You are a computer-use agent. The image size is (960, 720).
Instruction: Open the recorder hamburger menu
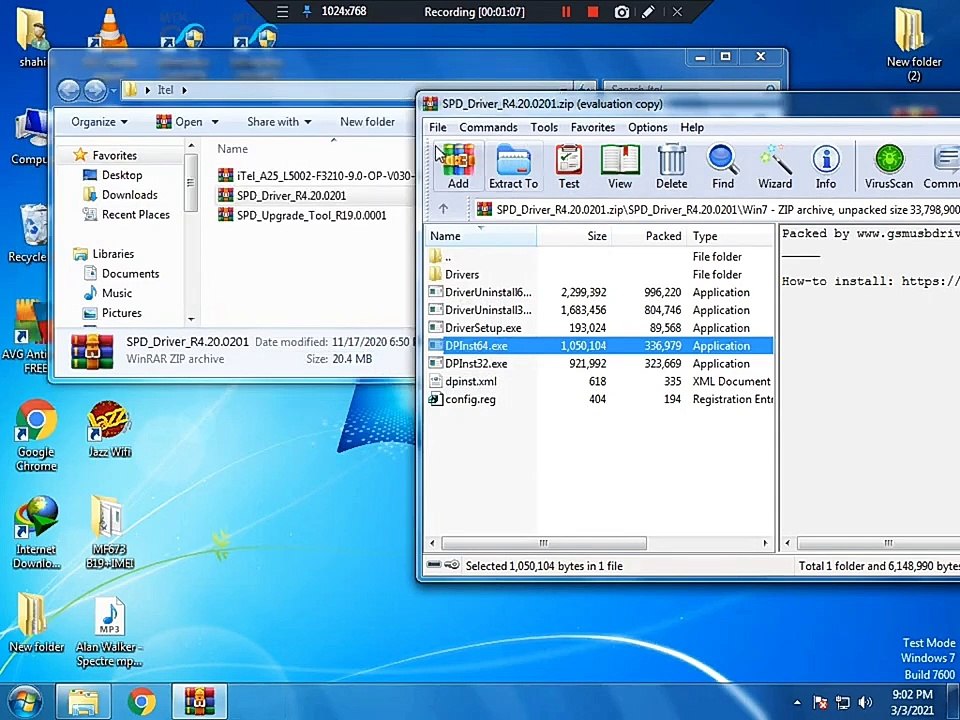click(282, 12)
